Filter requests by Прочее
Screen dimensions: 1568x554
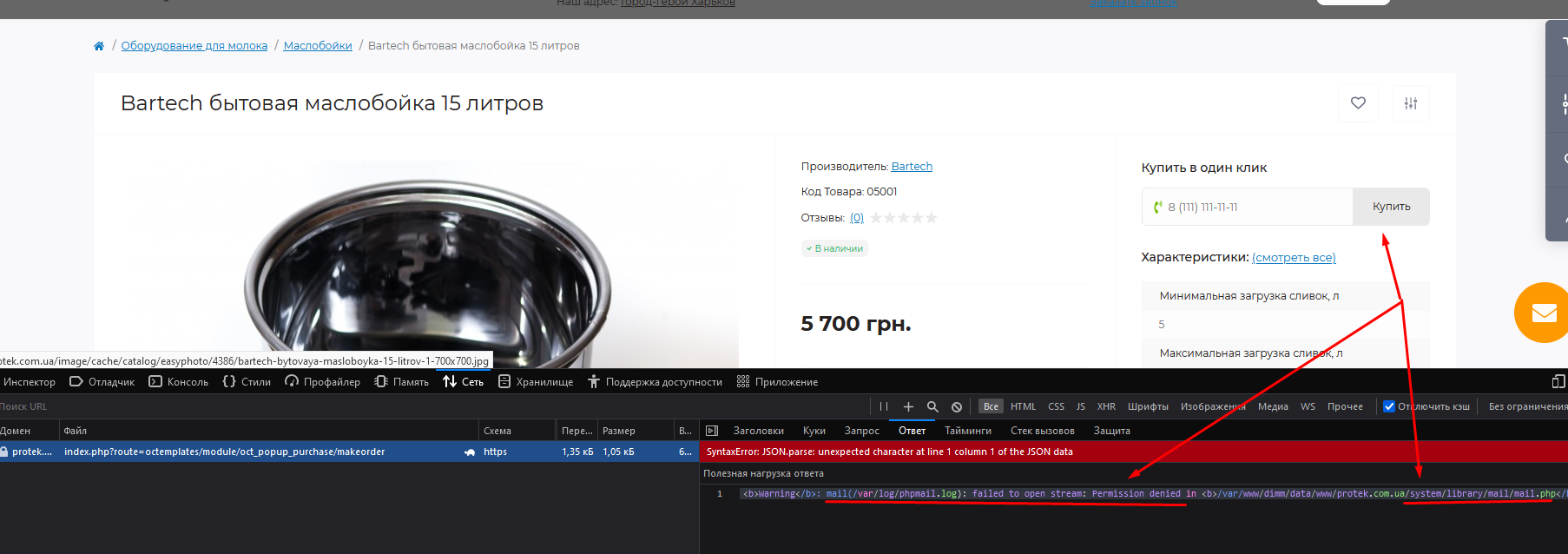click(1345, 406)
